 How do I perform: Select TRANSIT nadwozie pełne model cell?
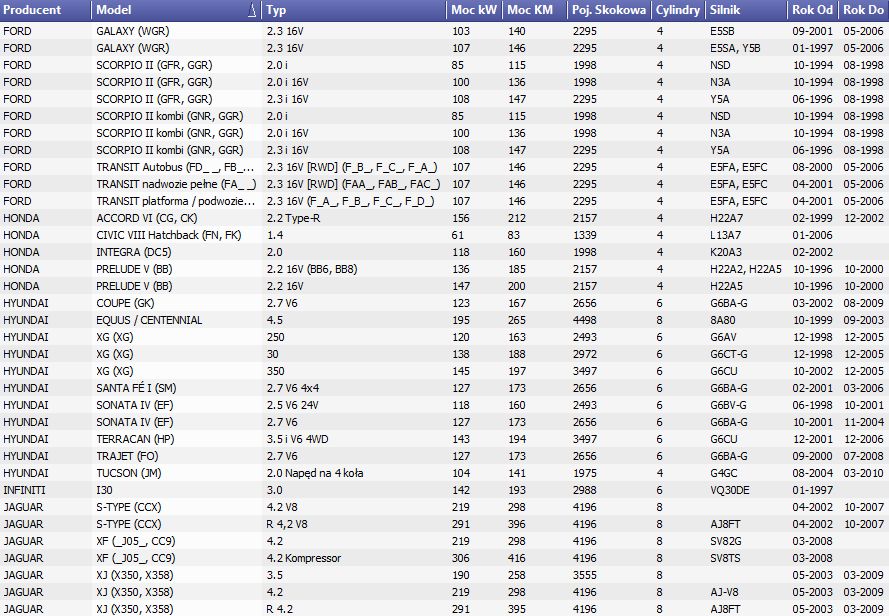(x=176, y=184)
